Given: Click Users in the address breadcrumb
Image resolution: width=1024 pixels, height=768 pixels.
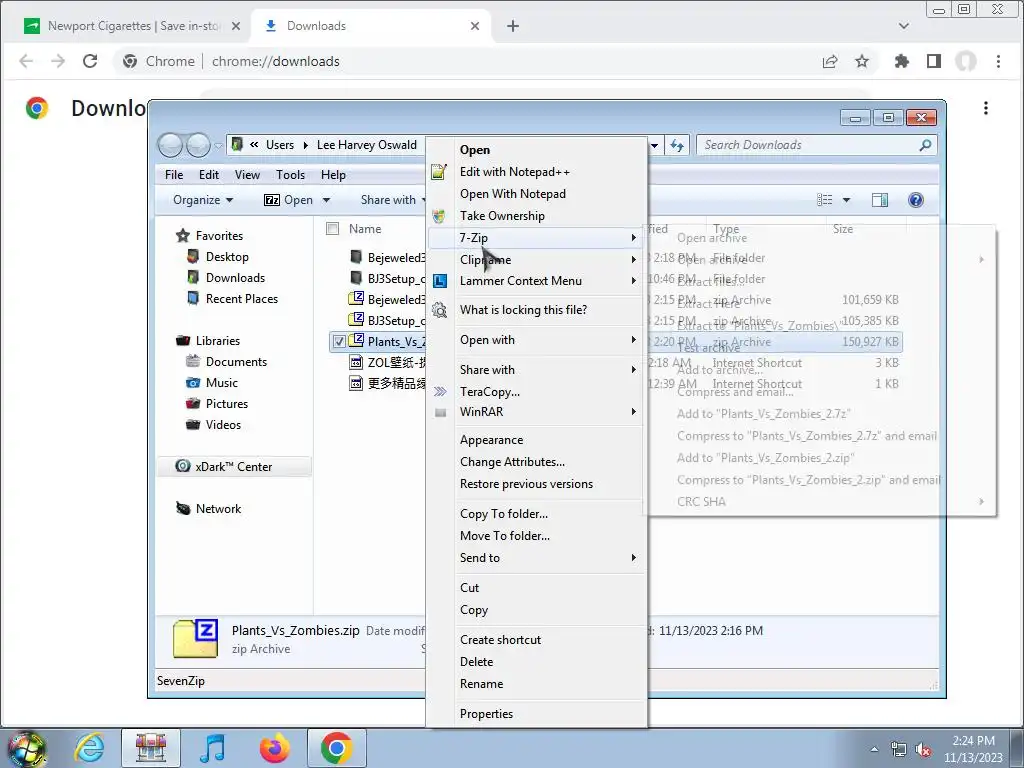Looking at the screenshot, I should (x=280, y=145).
